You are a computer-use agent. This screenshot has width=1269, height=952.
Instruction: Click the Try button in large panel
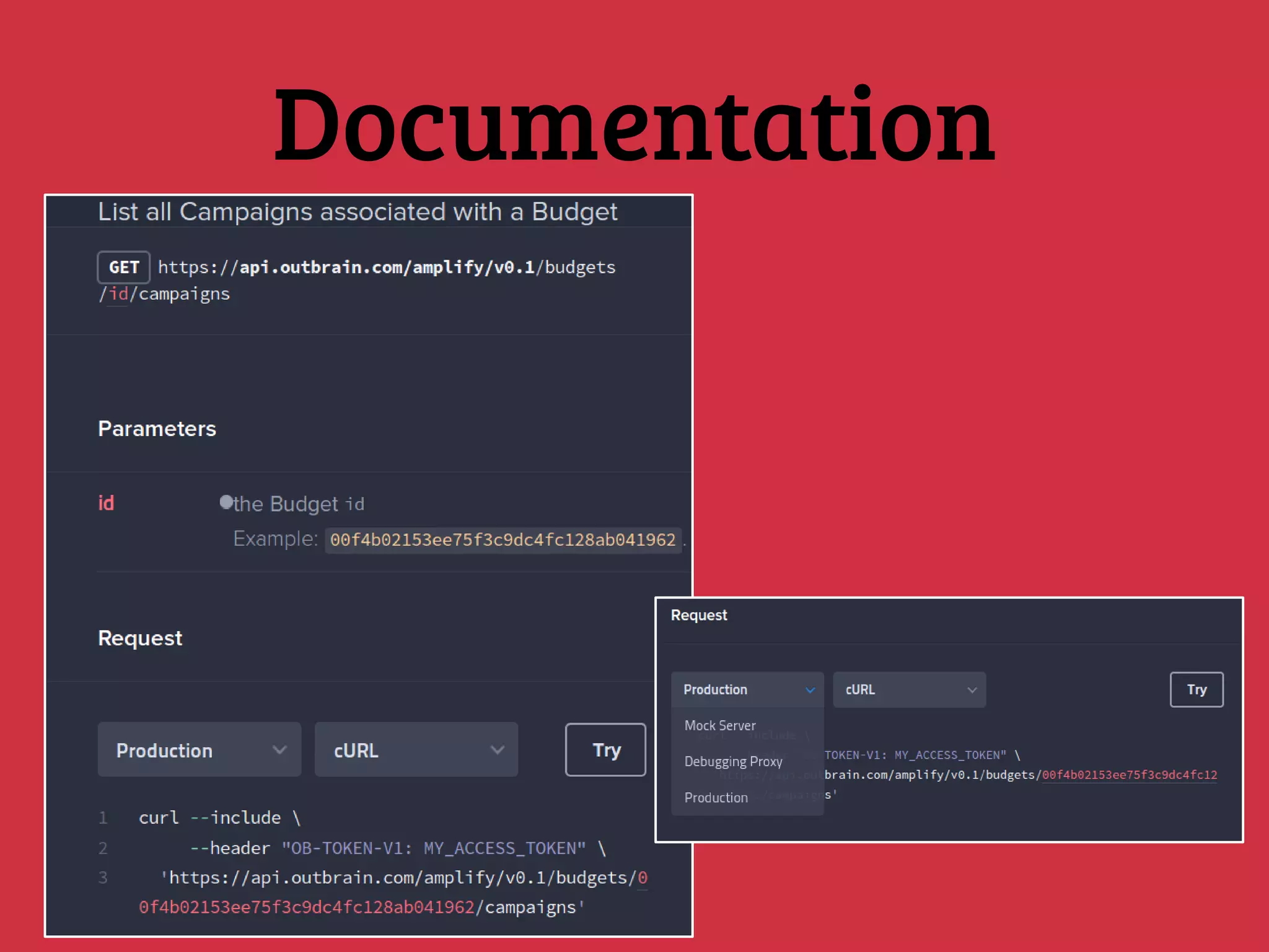point(605,749)
